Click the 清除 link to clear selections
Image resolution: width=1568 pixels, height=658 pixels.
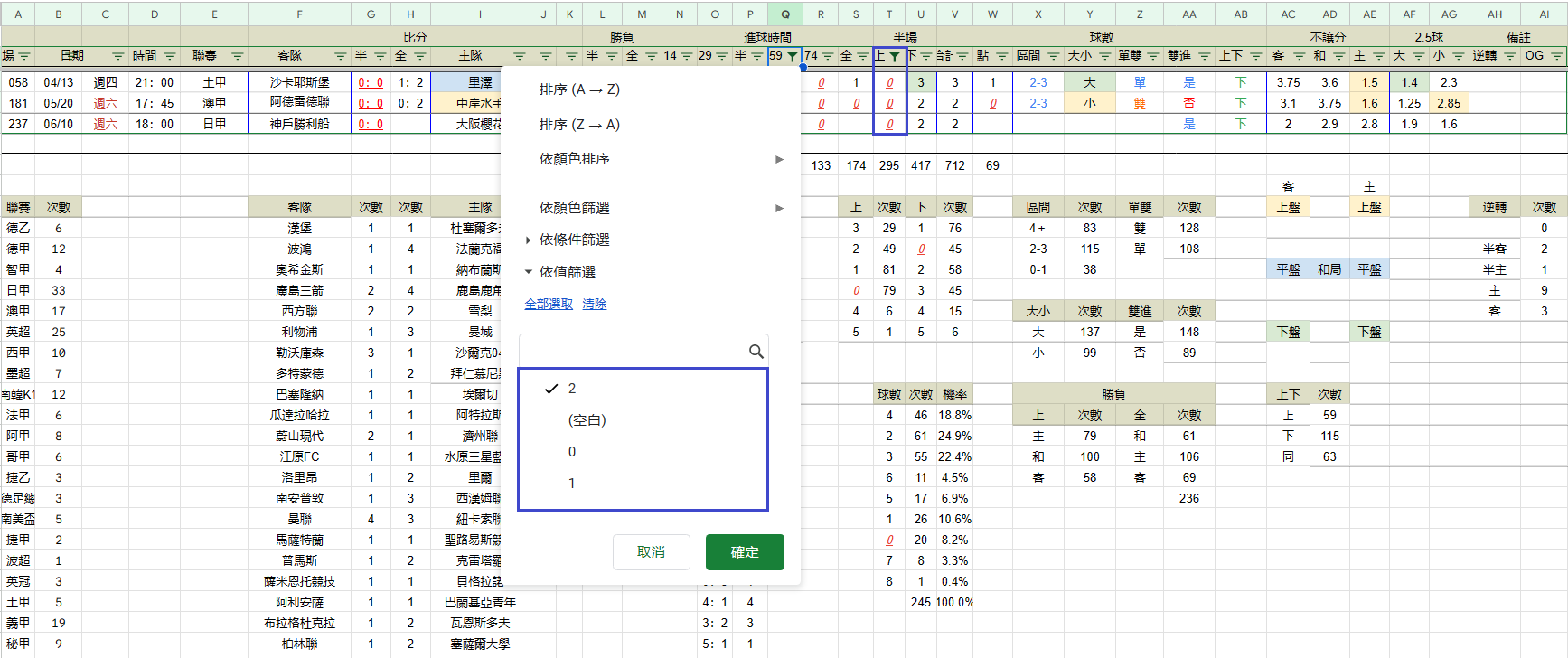click(595, 305)
